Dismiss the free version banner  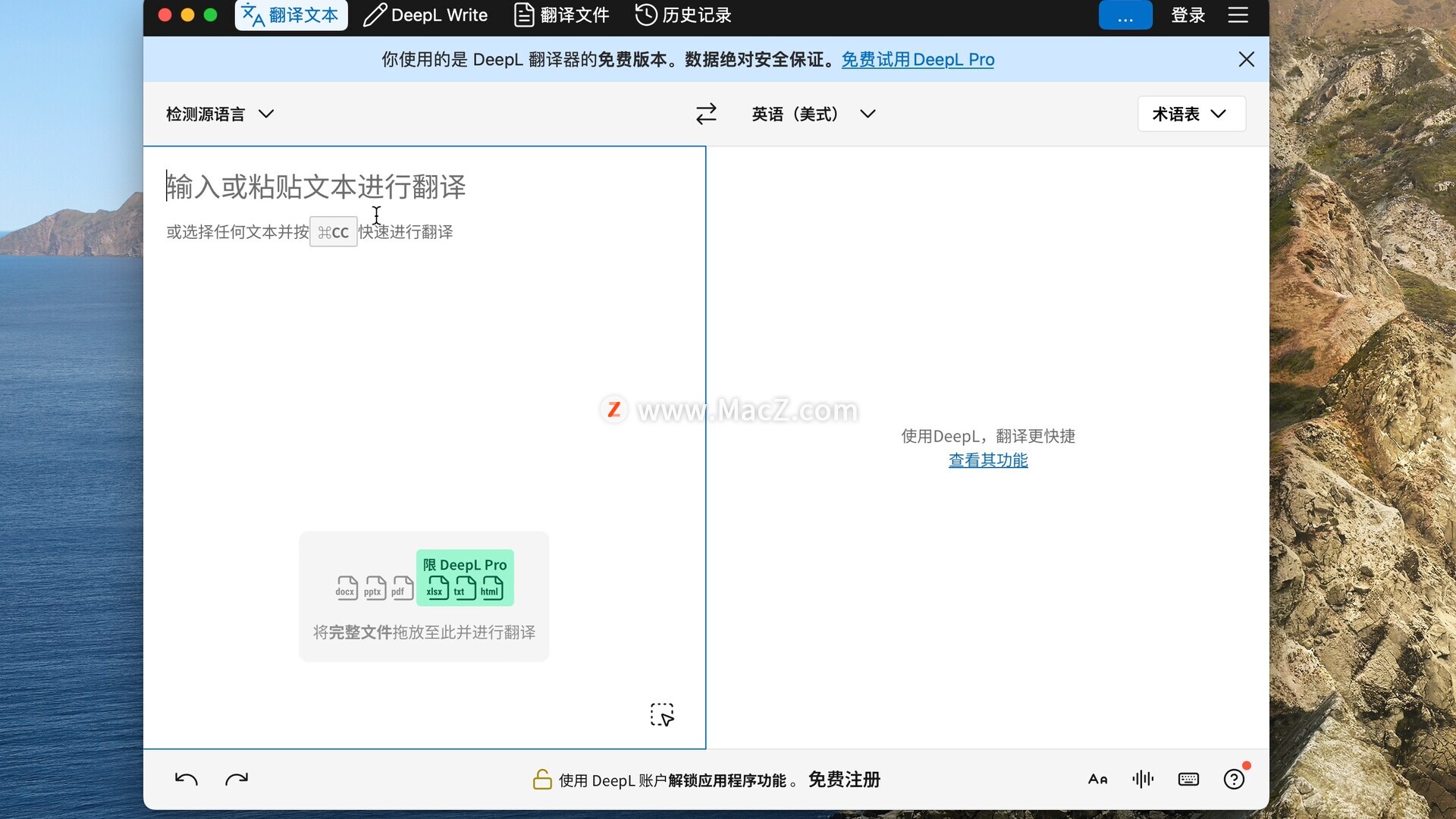tap(1246, 59)
